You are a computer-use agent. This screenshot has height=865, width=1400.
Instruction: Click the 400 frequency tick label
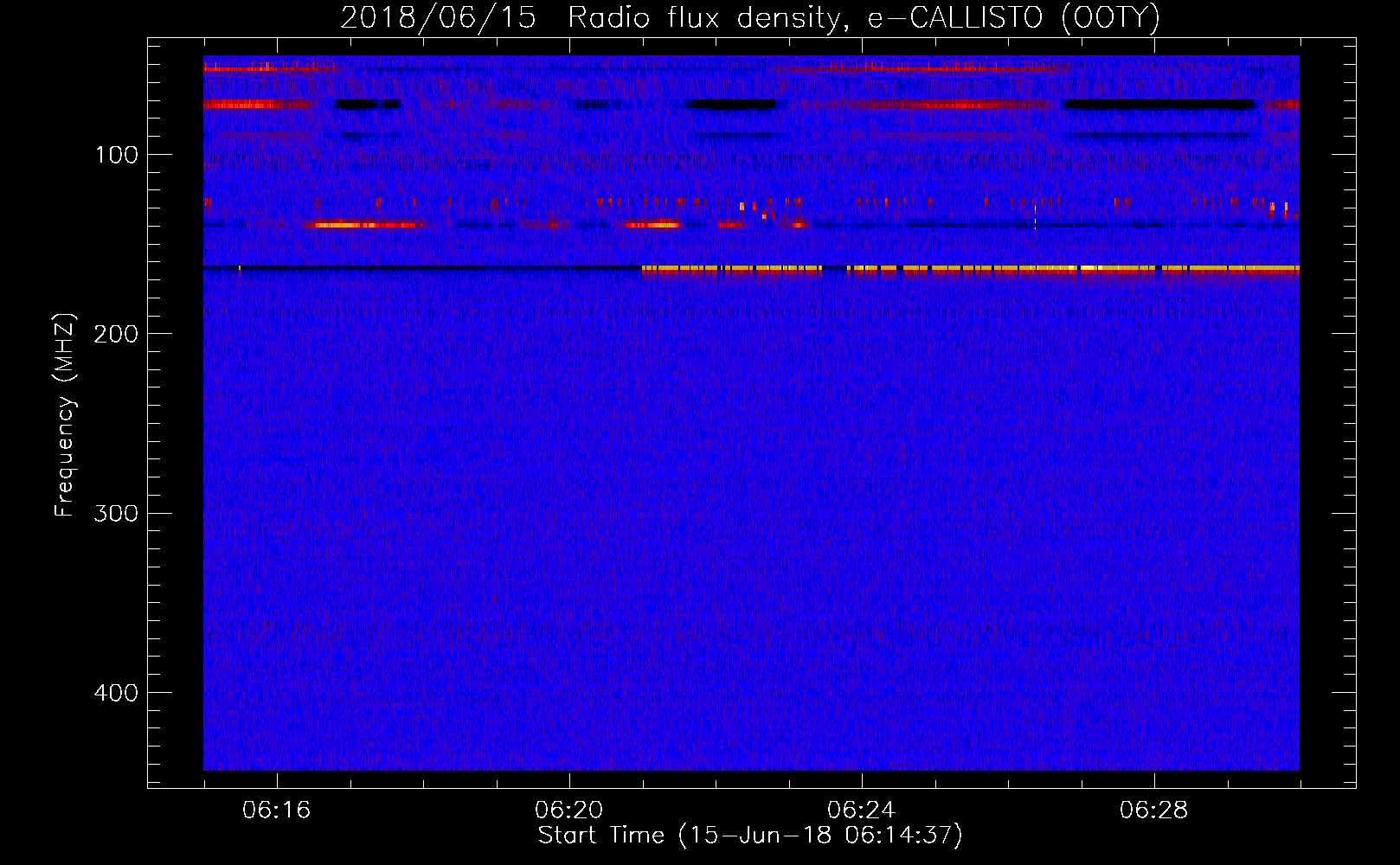click(x=116, y=693)
